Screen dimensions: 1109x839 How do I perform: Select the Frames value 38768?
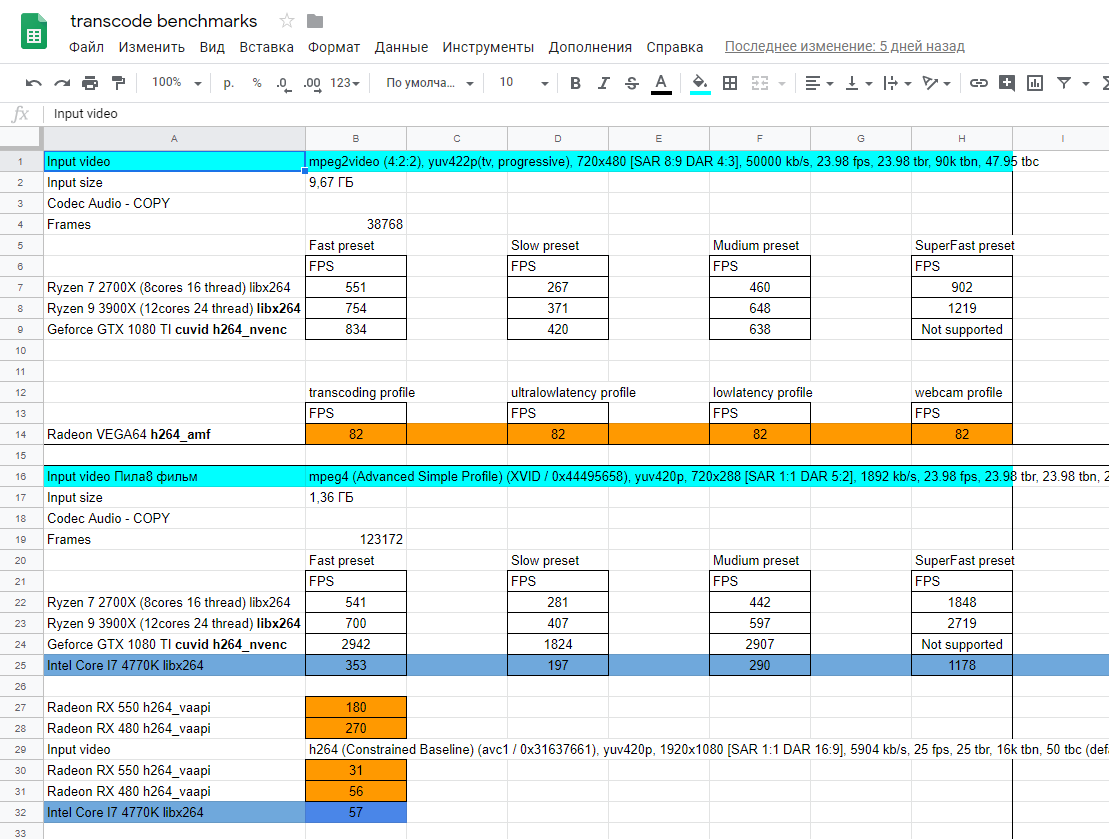click(356, 224)
